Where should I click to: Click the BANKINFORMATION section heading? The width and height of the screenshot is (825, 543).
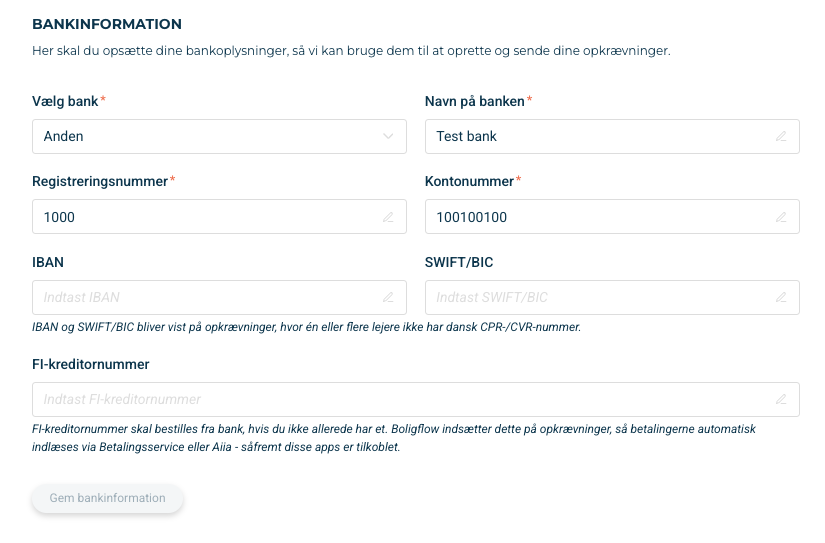point(107,24)
